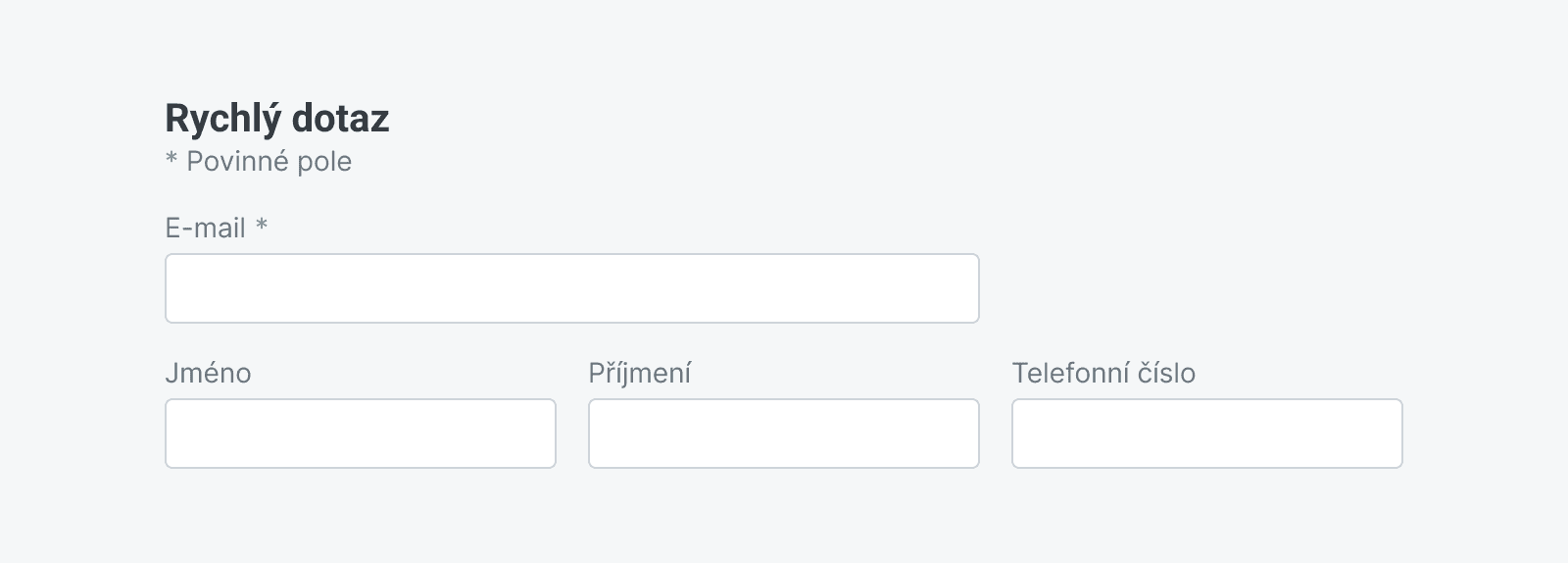Click the E-mail input field
Screen dimensions: 1568x563
(x=571, y=288)
